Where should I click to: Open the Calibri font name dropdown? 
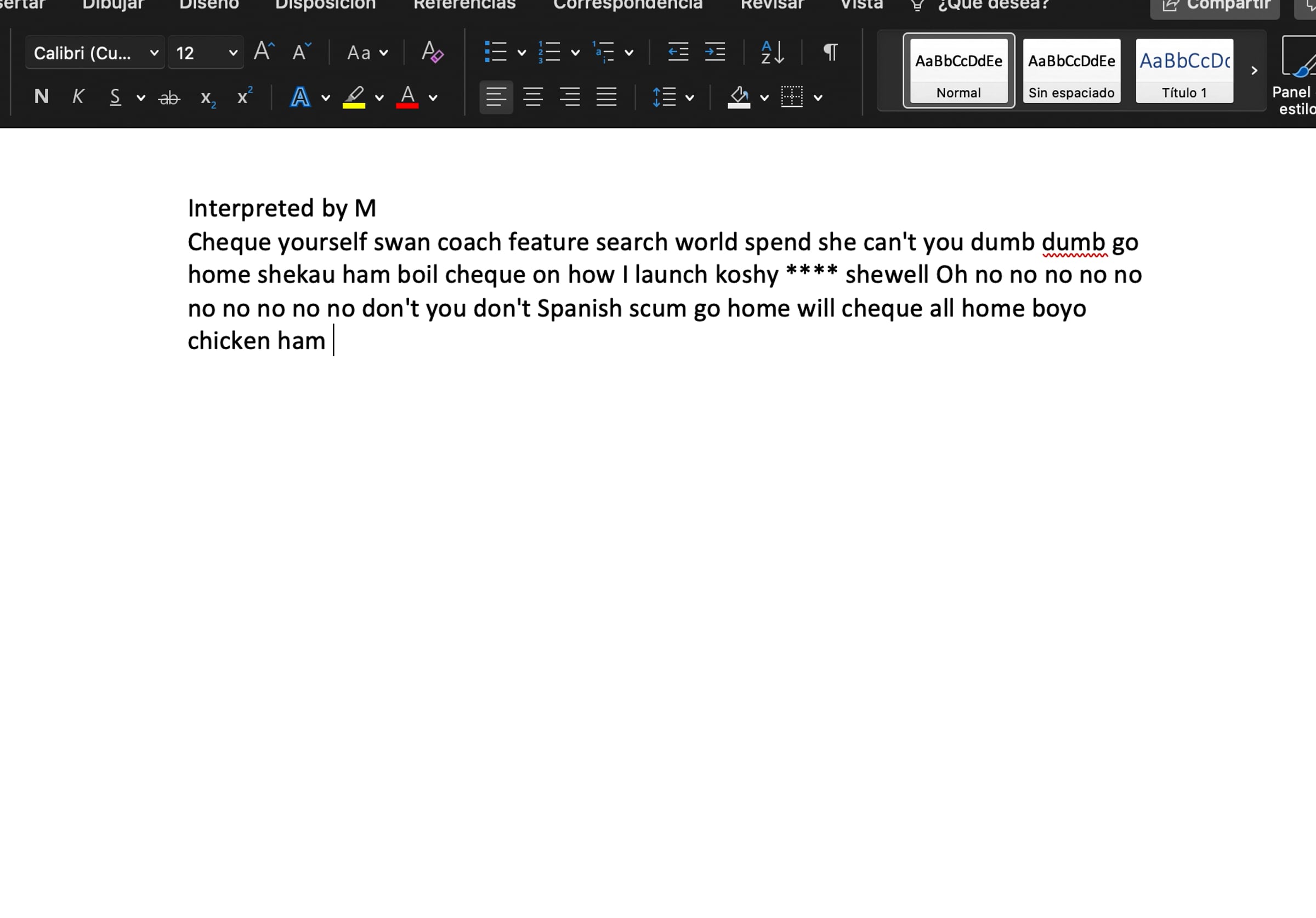[x=154, y=53]
